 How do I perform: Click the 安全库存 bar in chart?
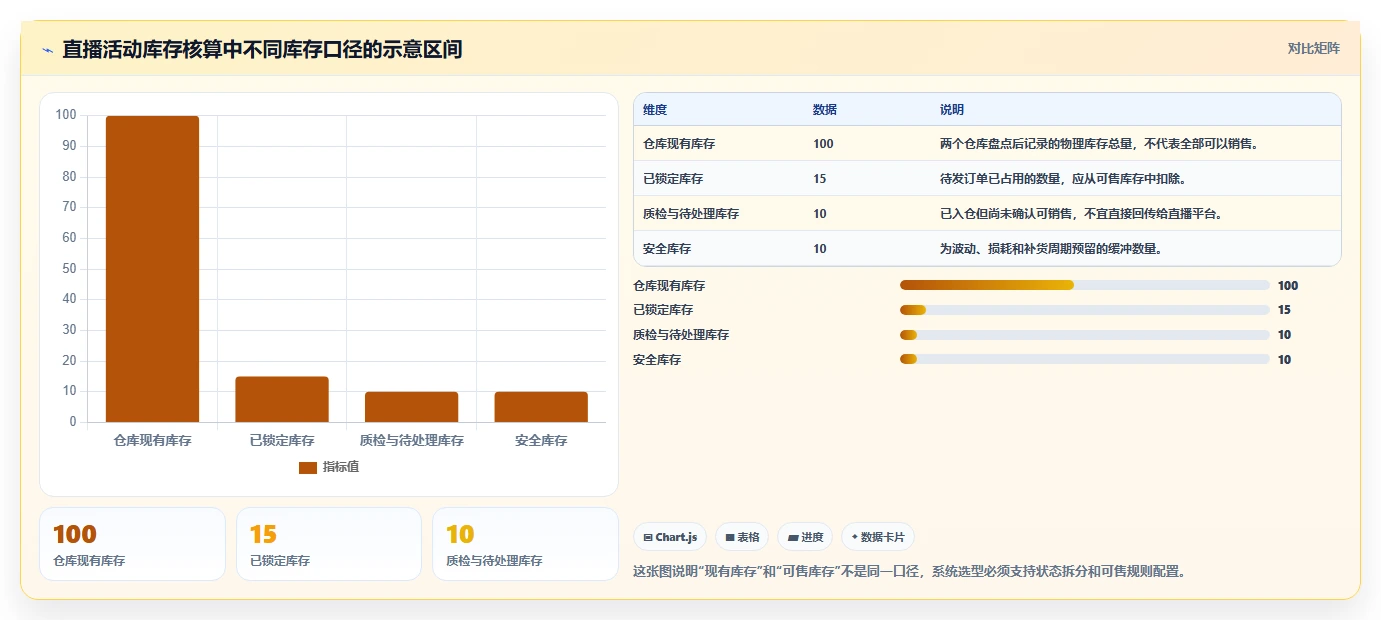pos(541,407)
